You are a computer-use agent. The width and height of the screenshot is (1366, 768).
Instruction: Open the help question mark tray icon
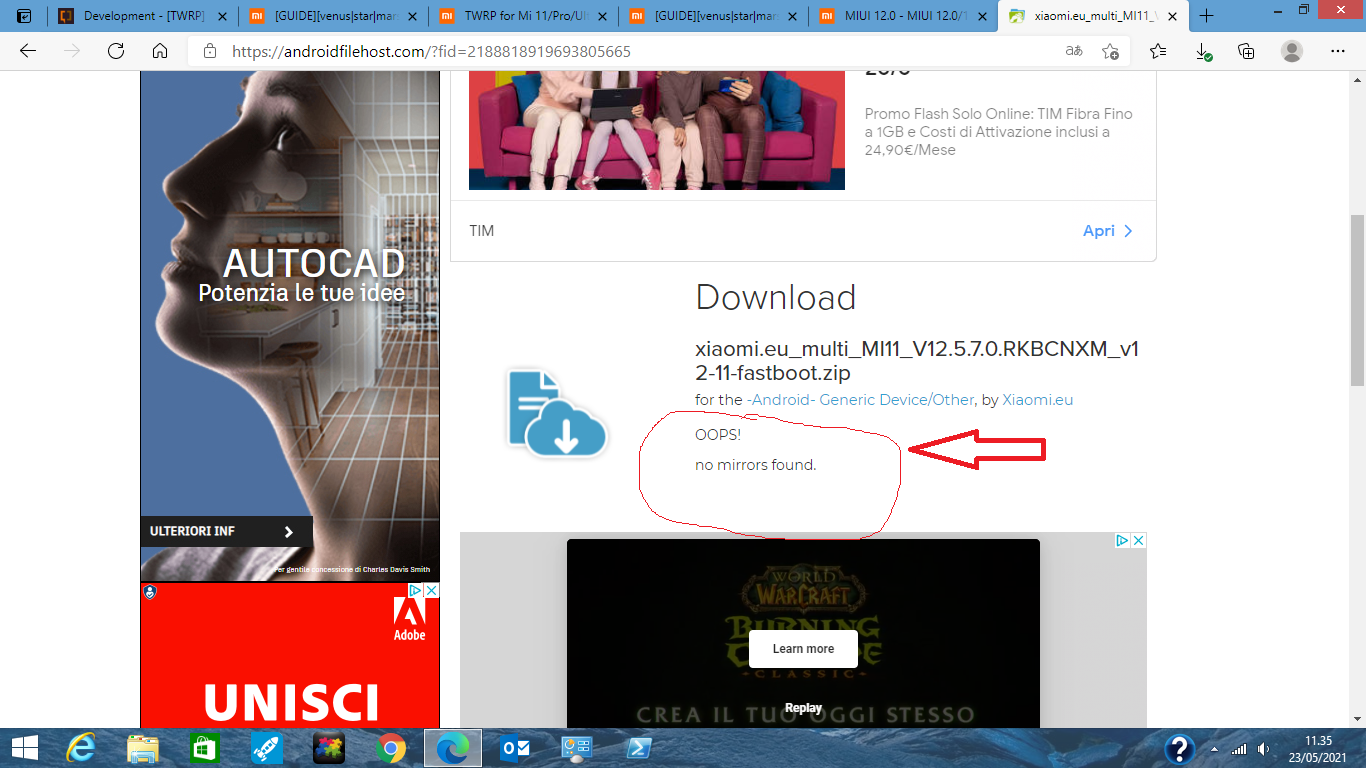click(1180, 748)
